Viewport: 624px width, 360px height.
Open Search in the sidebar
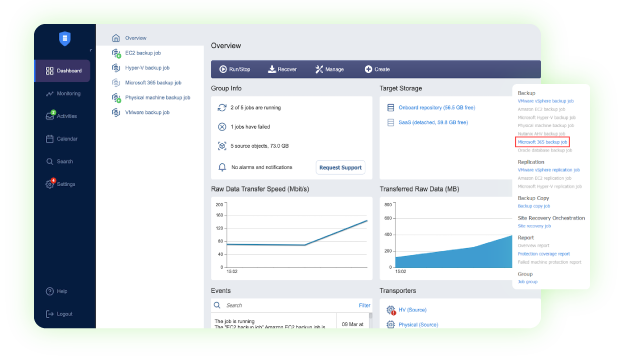[x=60, y=162]
